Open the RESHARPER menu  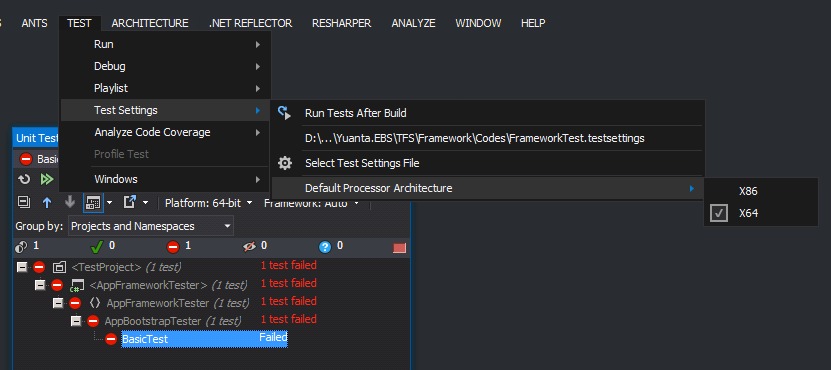342,23
